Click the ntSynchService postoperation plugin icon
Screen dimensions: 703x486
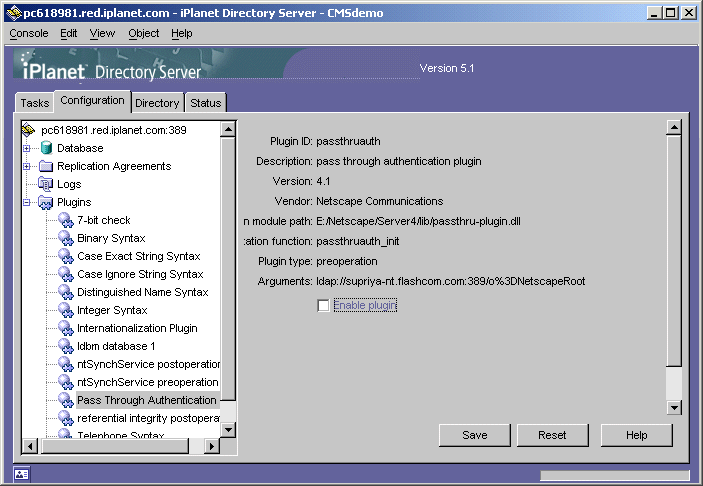(66, 364)
